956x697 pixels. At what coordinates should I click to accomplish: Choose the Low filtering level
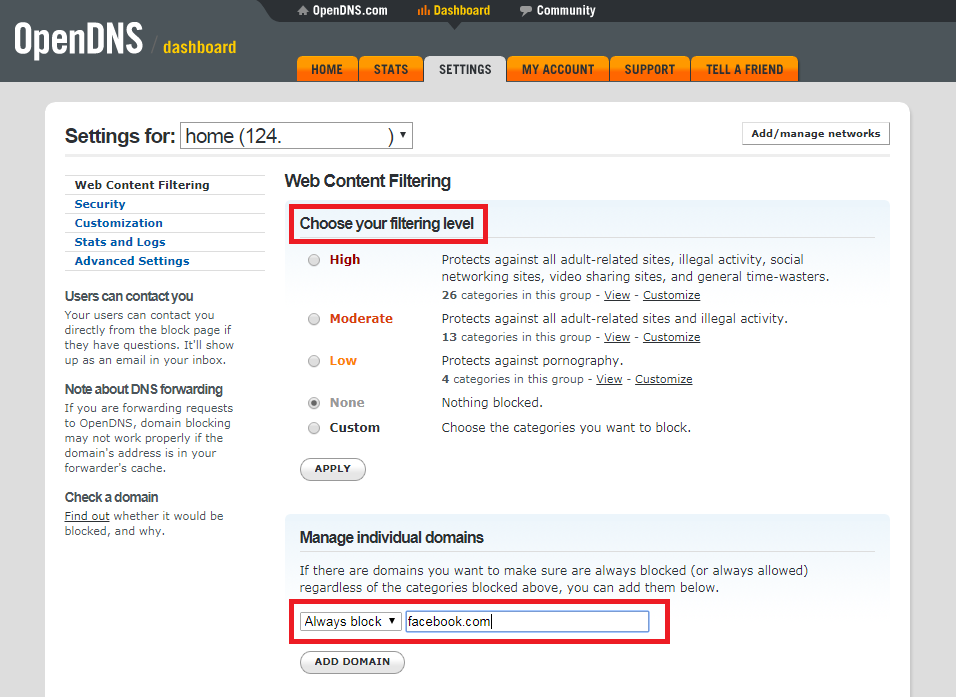pos(314,361)
